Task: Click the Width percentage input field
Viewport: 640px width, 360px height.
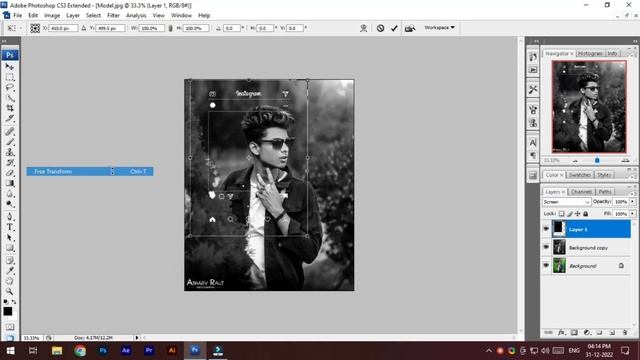Action: click(x=151, y=28)
